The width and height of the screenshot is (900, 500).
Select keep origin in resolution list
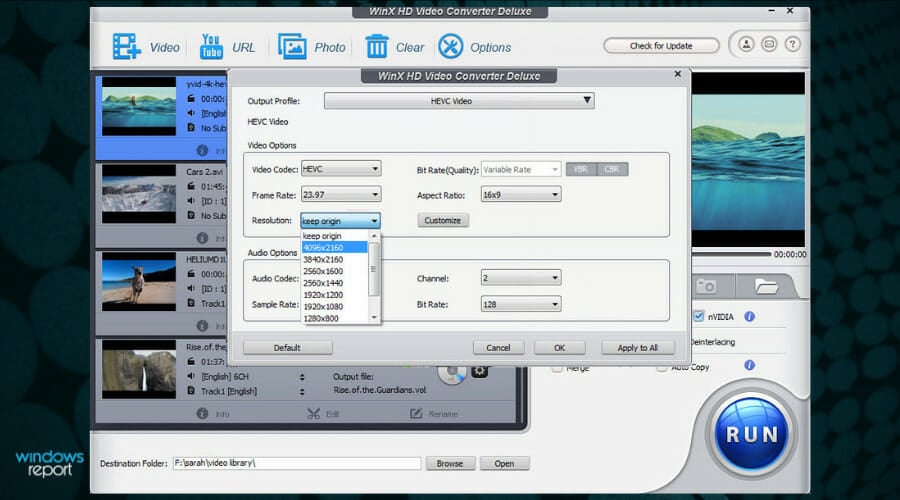tap(335, 236)
